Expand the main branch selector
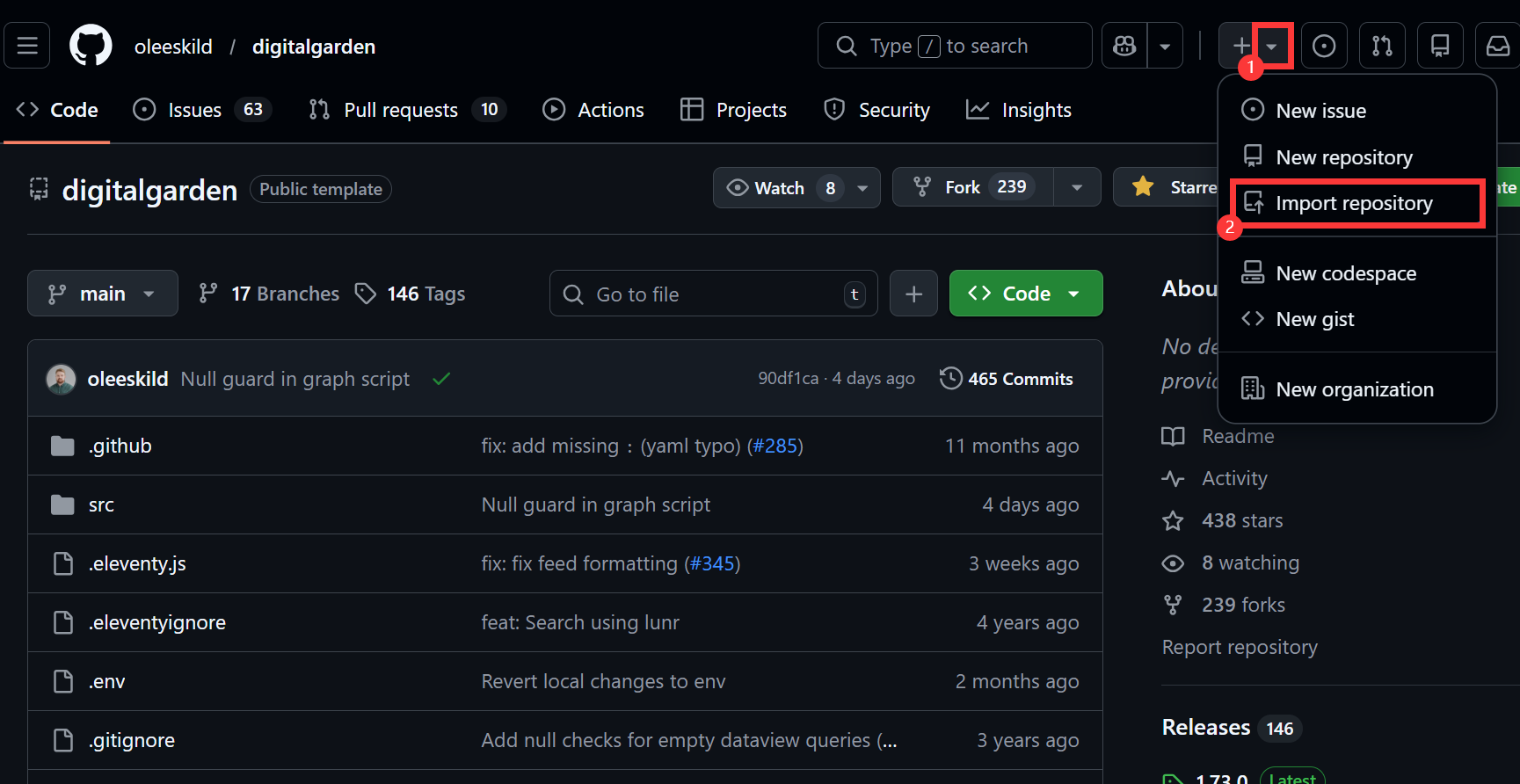 [102, 294]
